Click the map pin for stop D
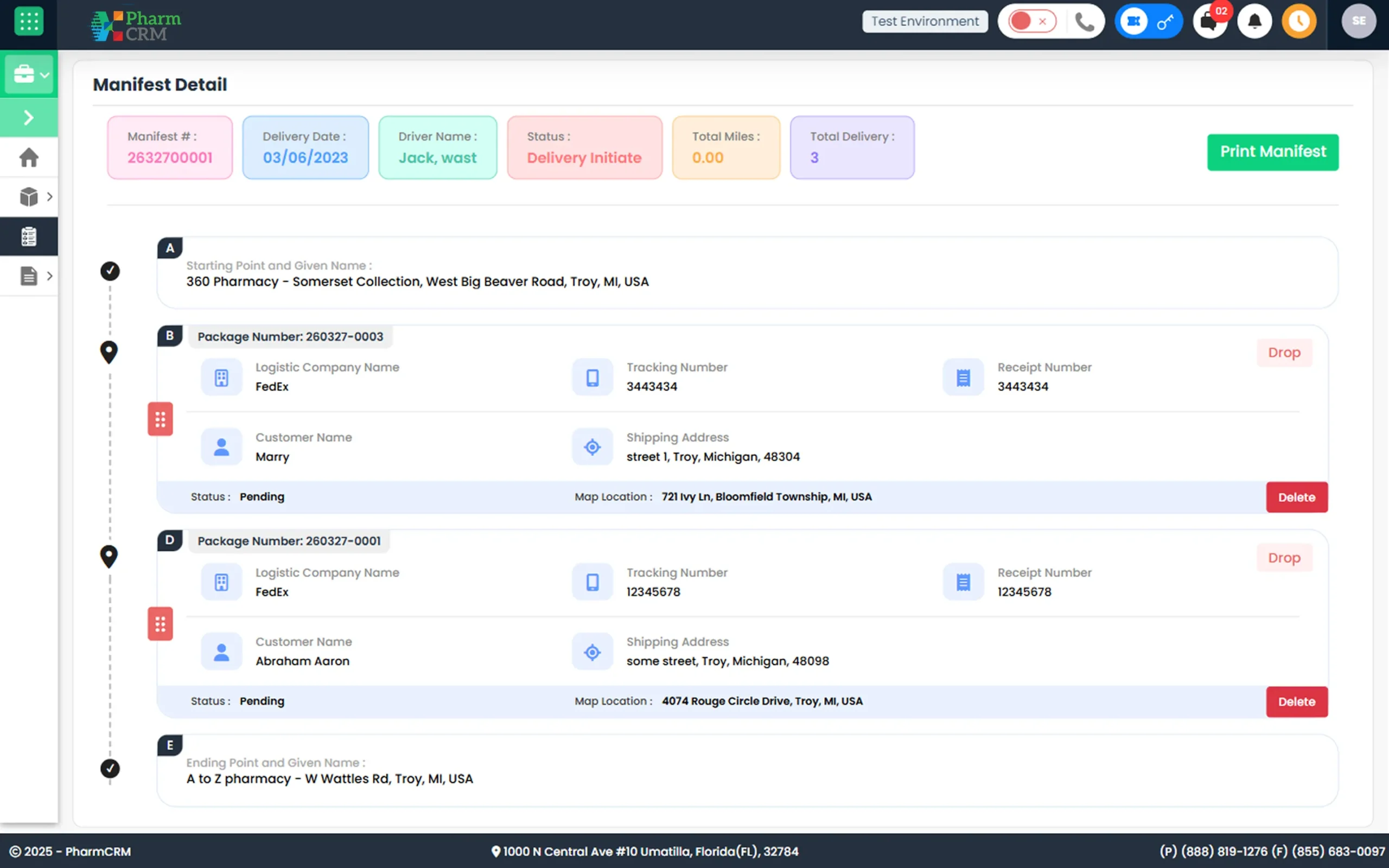 tap(109, 556)
